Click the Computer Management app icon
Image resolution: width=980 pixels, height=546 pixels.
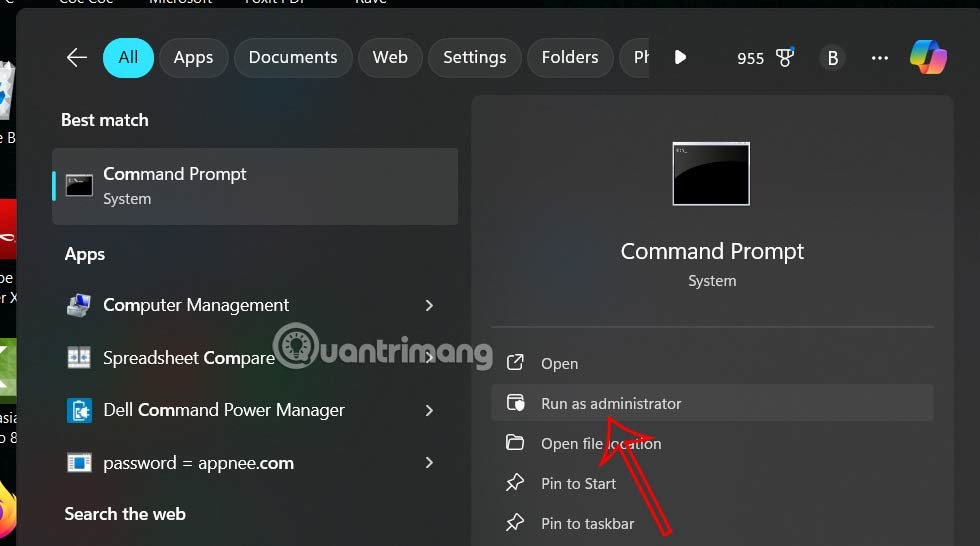[79, 306]
